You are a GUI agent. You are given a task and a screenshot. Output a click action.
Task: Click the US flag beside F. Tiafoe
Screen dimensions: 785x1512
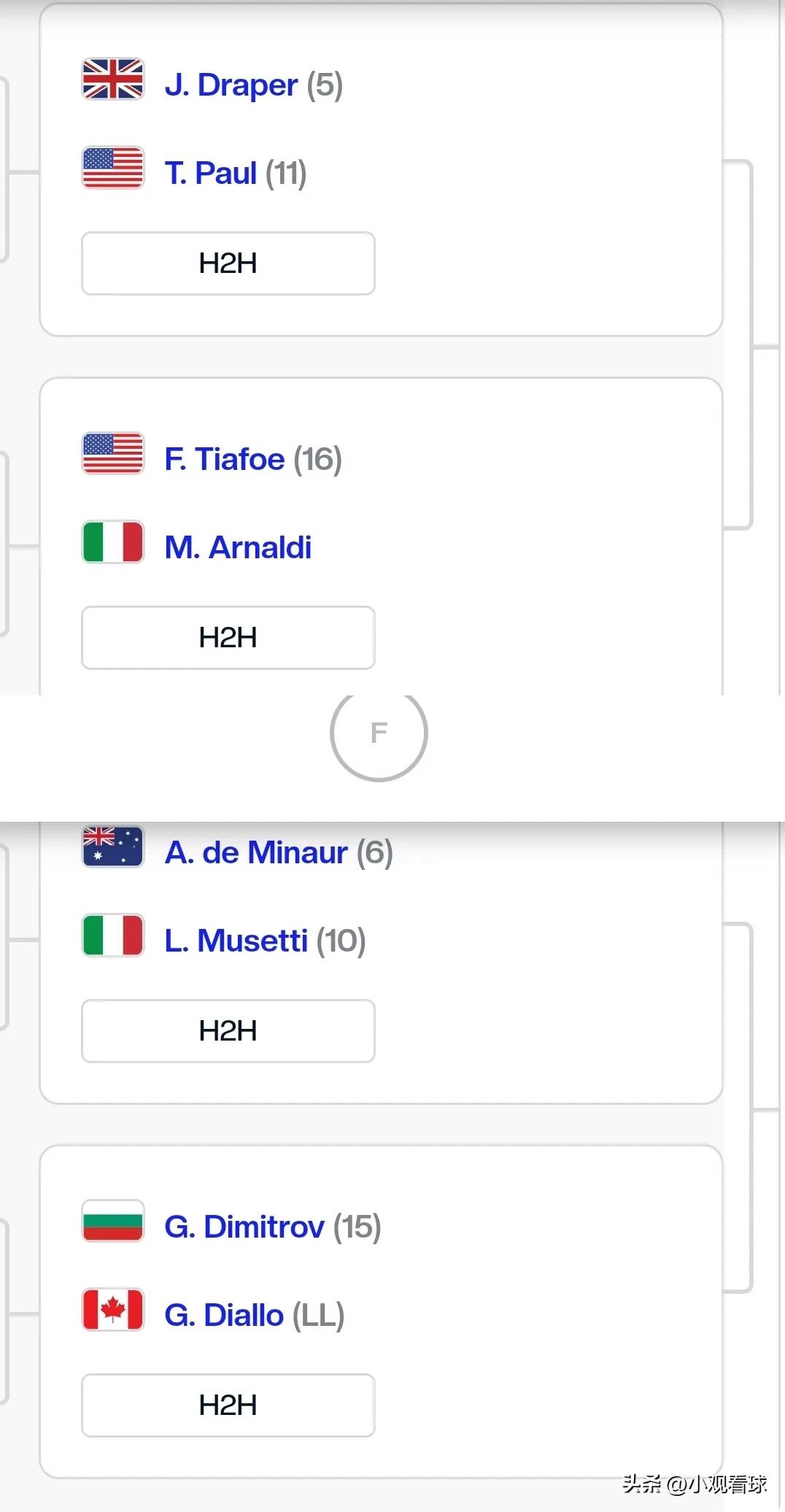113,453
